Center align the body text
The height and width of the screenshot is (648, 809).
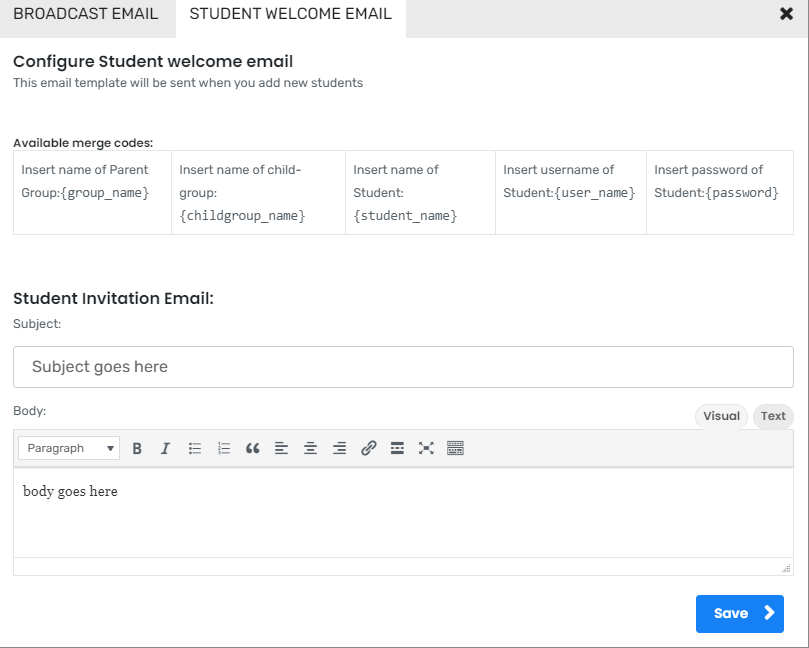tap(310, 448)
